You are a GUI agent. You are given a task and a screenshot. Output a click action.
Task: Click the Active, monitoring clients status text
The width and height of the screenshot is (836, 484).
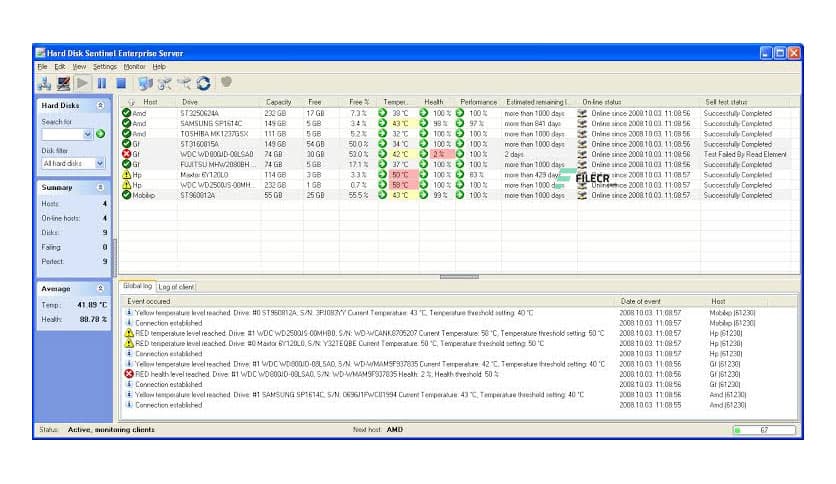pos(111,429)
